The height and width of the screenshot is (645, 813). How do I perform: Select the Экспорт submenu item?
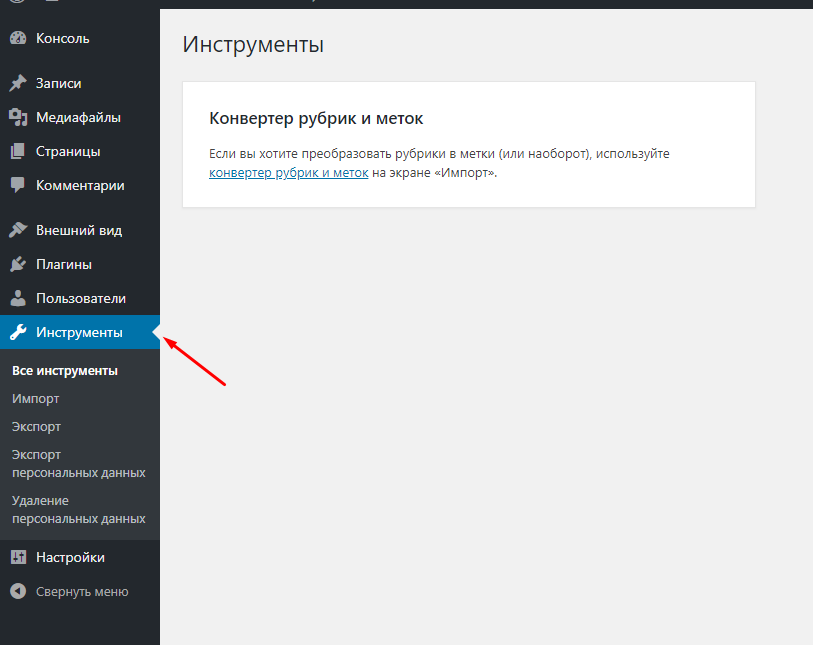pos(37,426)
